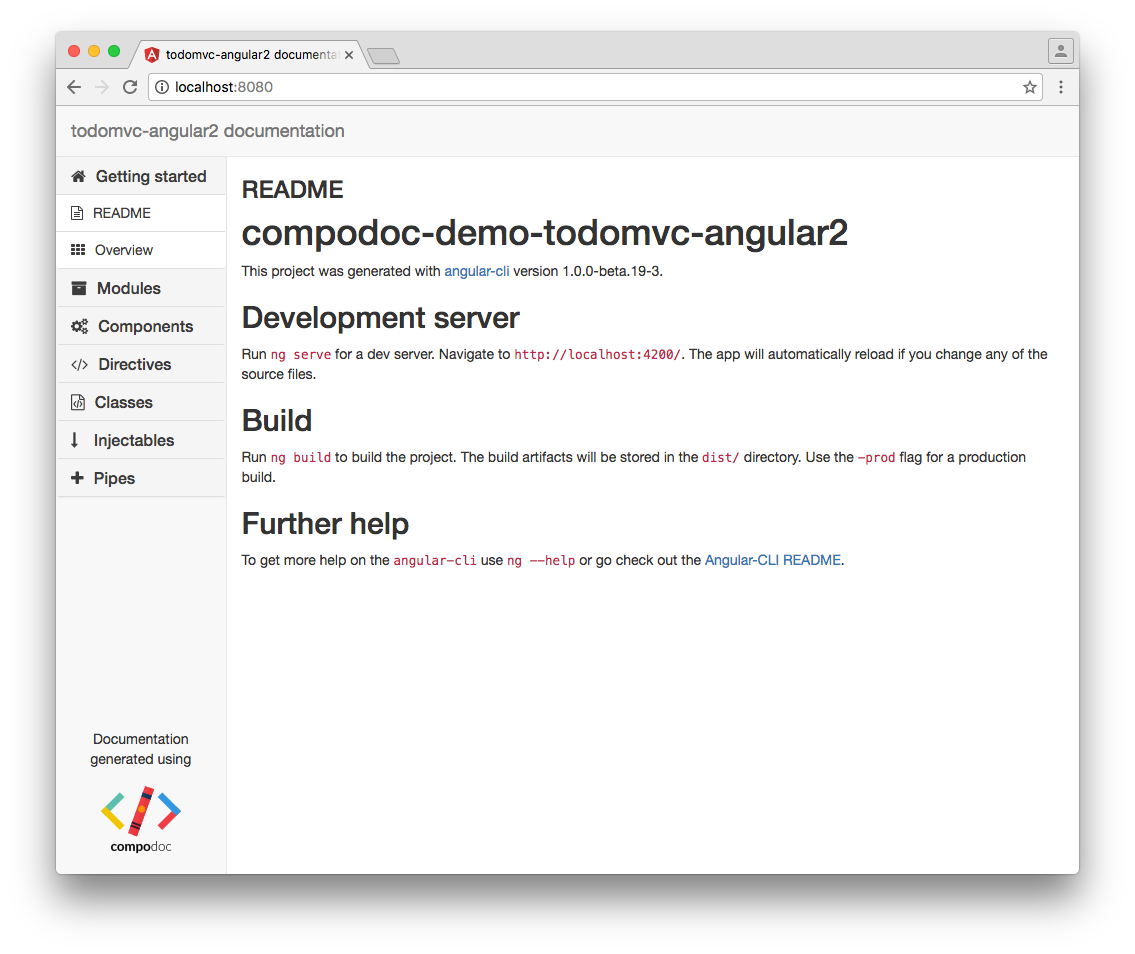The width and height of the screenshot is (1135, 954).
Task: Select the README document icon in sidebar
Action: click(x=78, y=213)
